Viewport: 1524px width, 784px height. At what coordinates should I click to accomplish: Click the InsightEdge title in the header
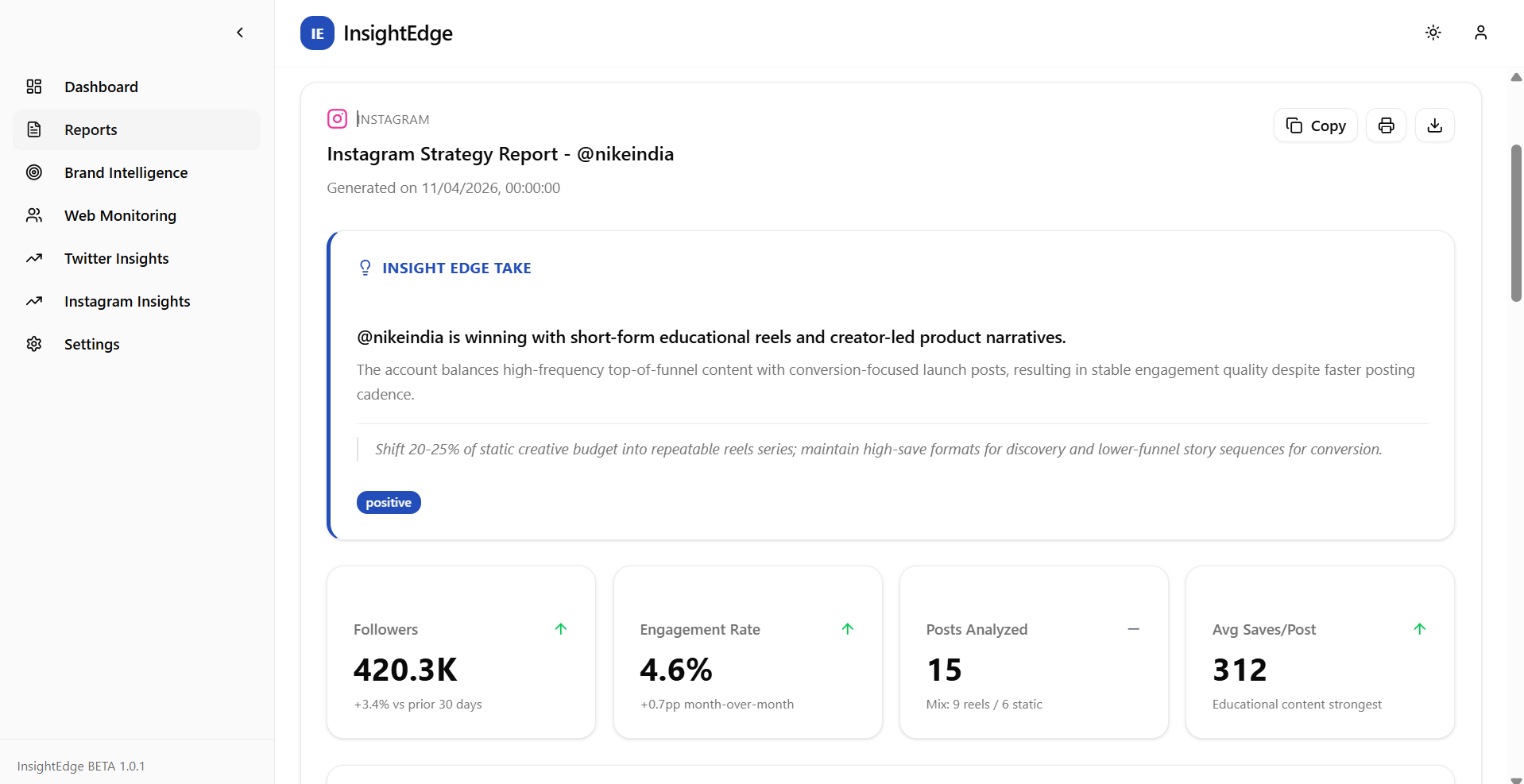[397, 33]
